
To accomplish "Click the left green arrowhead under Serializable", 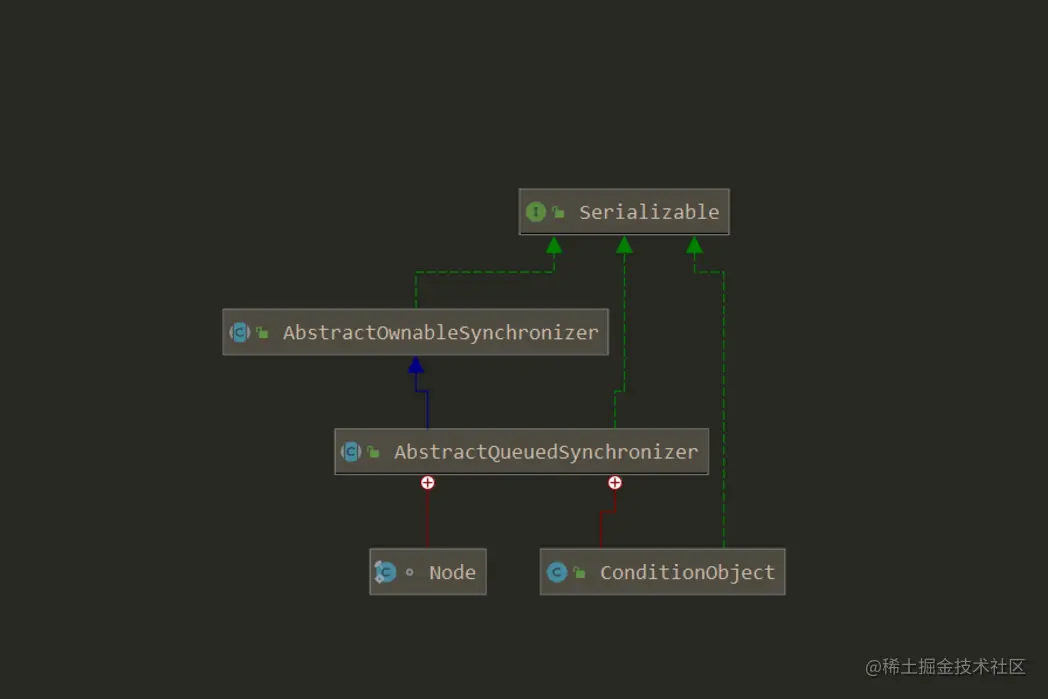I will pyautogui.click(x=554, y=245).
